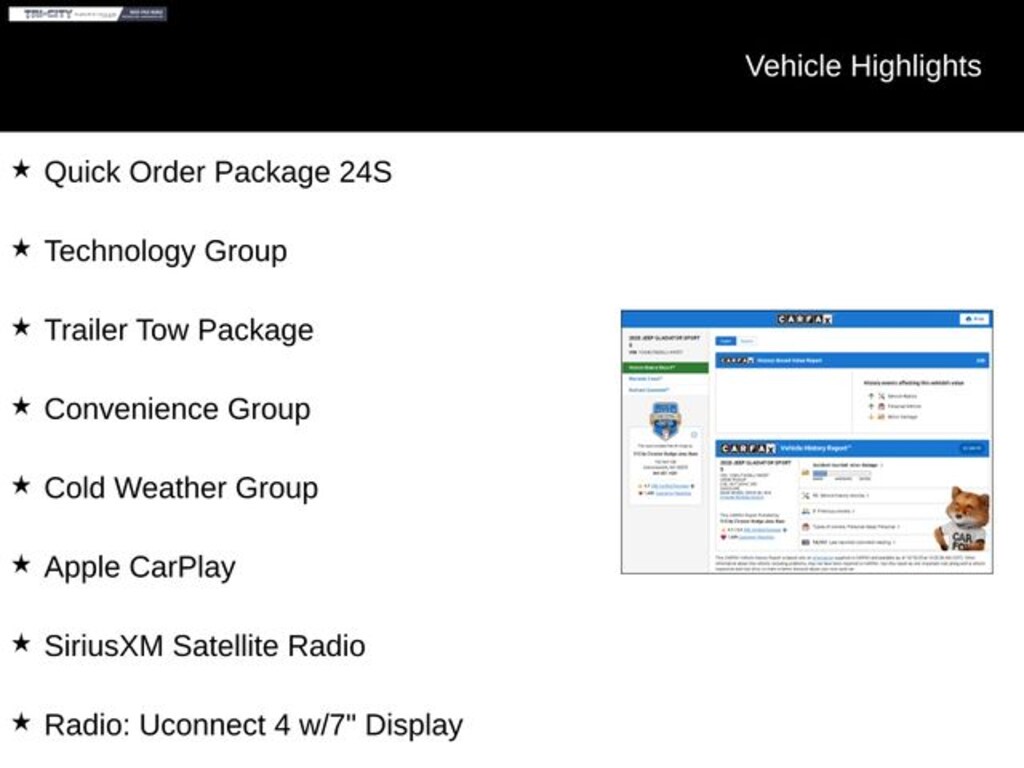Click the star next to Cold Weather Group
The height and width of the screenshot is (768, 1024).
[x=21, y=486]
